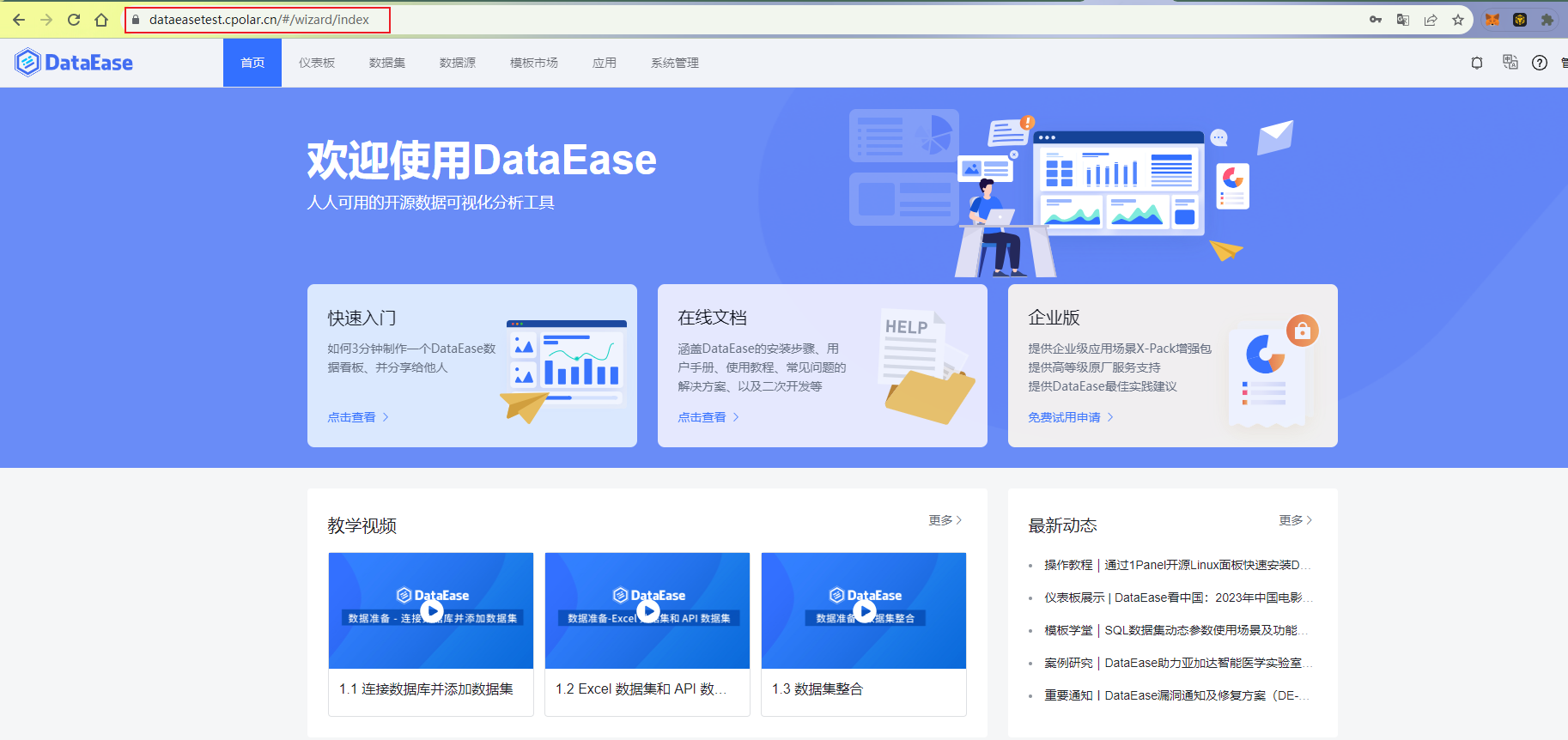Viewport: 1568px width, 740px height.
Task: Open the 快速入门 card title
Action: (x=362, y=318)
